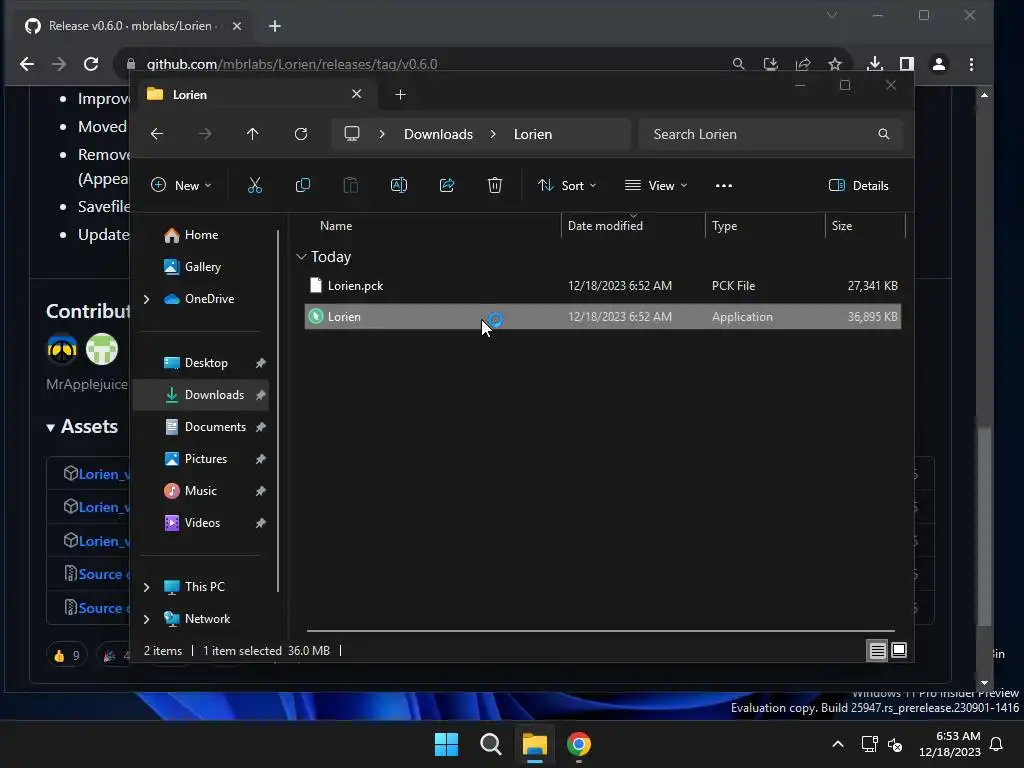The image size is (1024, 768).
Task: Click the Cut scissors icon in Explorer toolbar
Action: coord(255,185)
